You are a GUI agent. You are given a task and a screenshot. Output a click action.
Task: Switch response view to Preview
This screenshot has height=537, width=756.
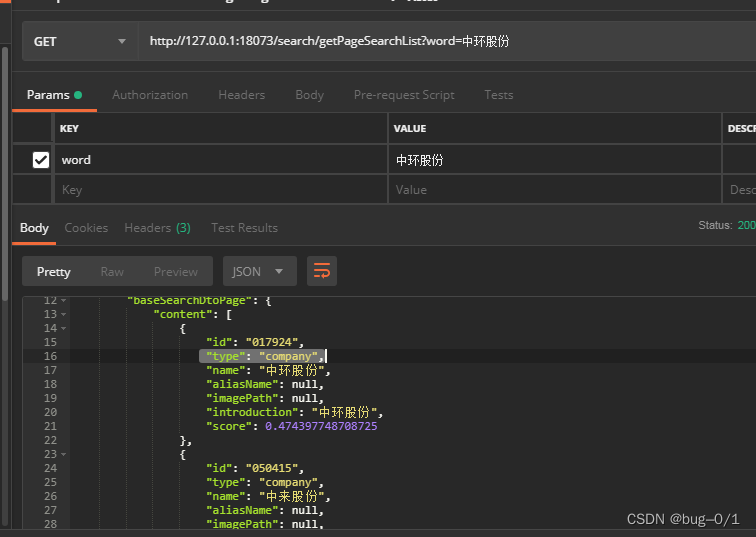coord(176,271)
